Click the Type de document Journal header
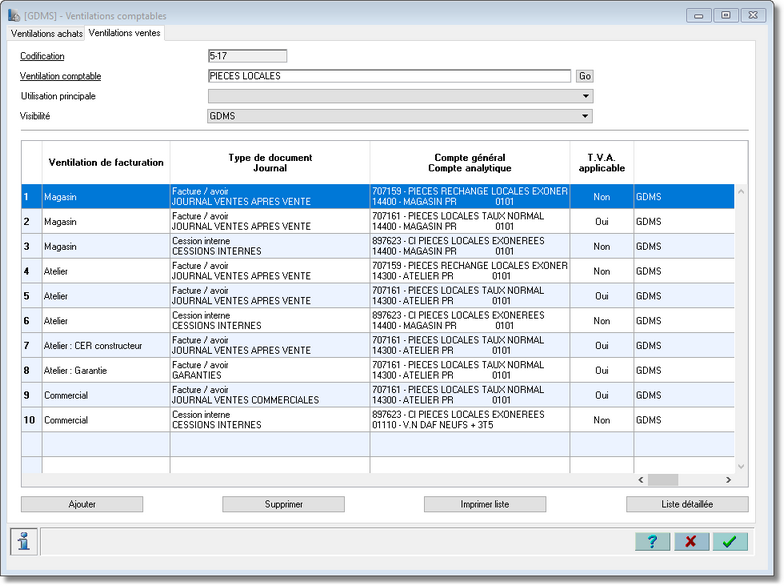Image resolution: width=784 pixels, height=586 pixels. (270, 162)
